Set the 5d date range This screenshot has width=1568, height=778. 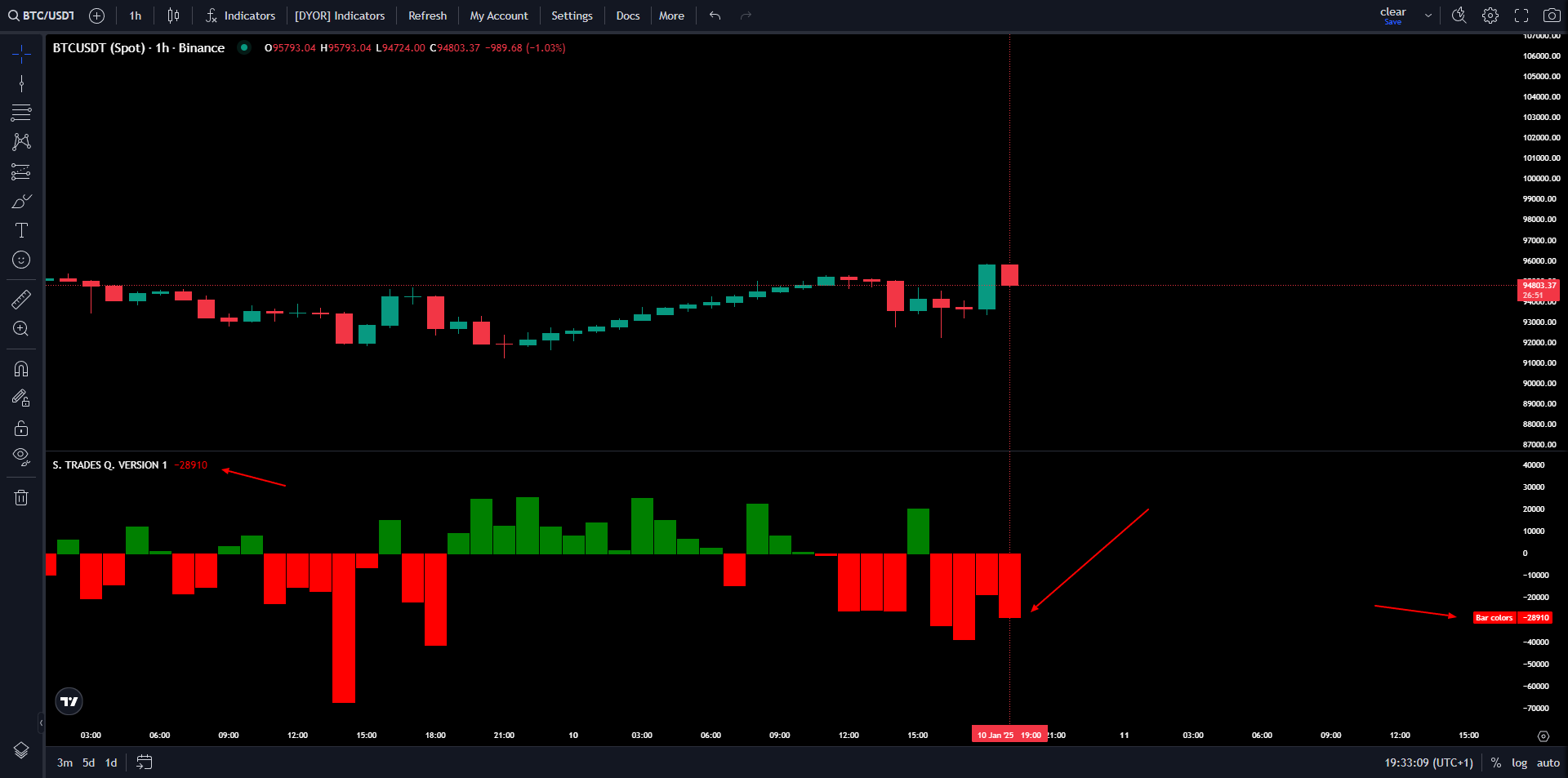pyautogui.click(x=88, y=762)
